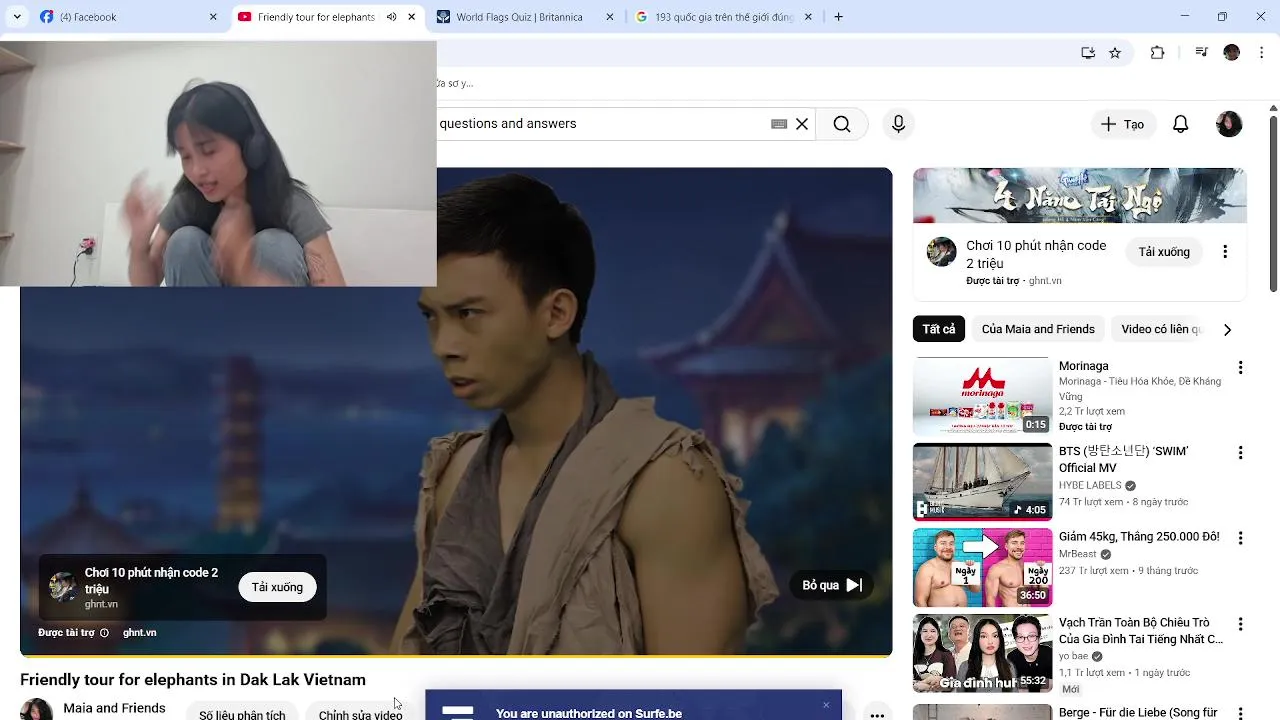The height and width of the screenshot is (720, 1280).
Task: Click the Chơi 10 phút ad banner image
Action: 1080,195
